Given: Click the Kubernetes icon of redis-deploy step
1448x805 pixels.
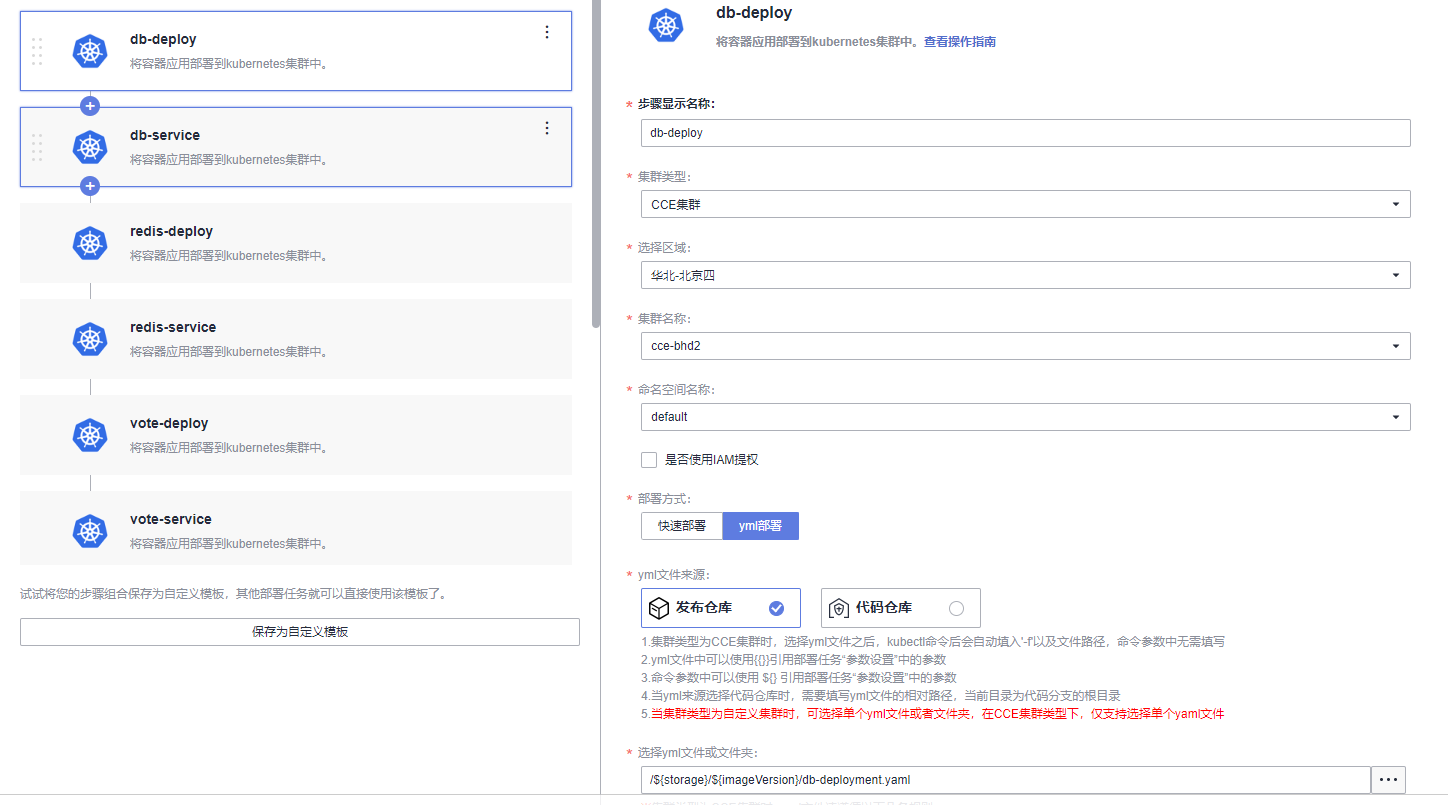Looking at the screenshot, I should pyautogui.click(x=90, y=243).
